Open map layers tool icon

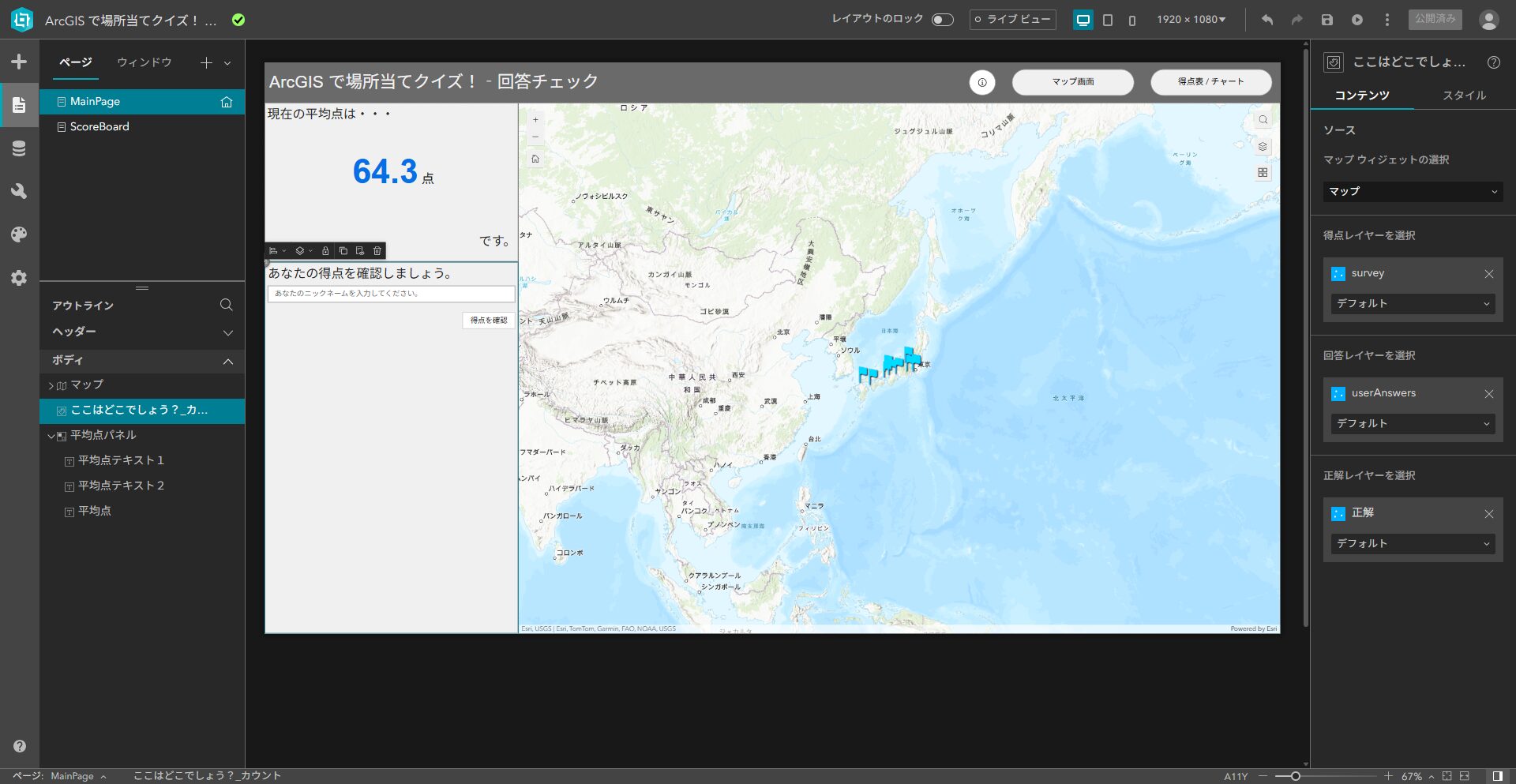(x=1263, y=146)
